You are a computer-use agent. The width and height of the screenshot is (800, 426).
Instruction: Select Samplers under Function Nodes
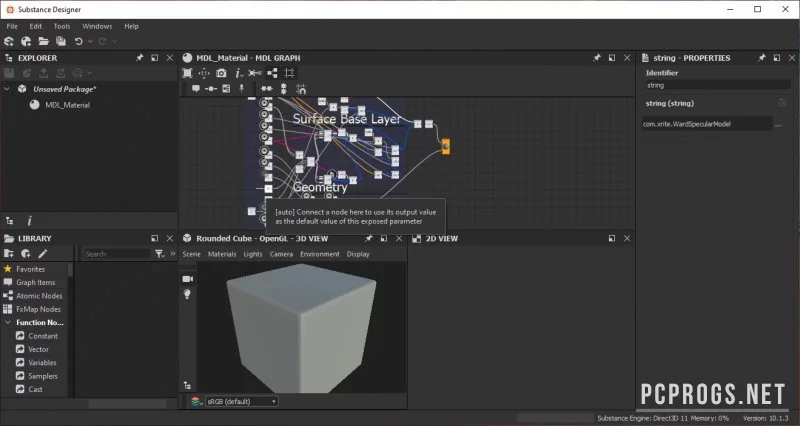click(43, 375)
